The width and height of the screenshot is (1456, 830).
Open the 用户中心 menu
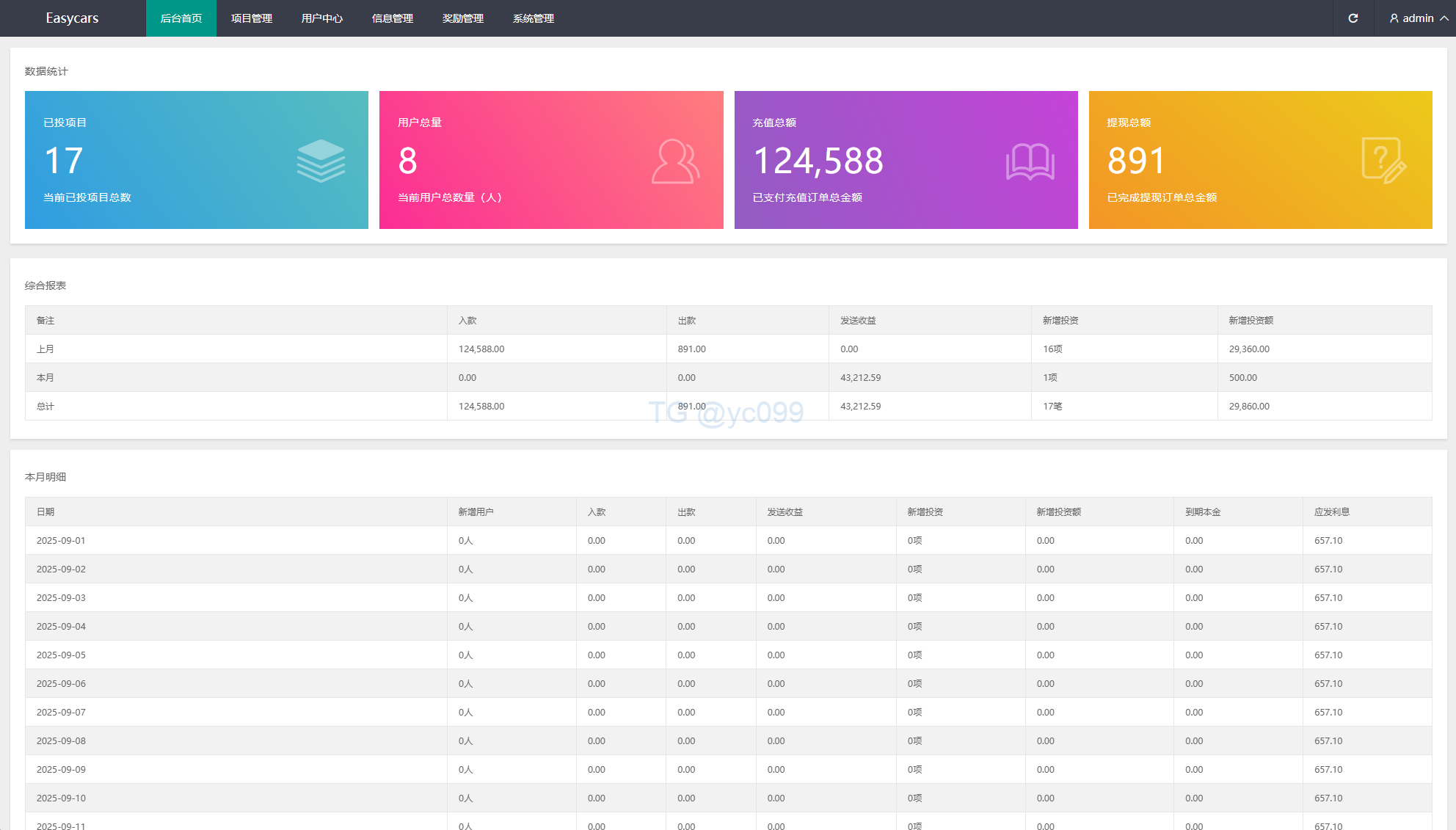click(322, 18)
